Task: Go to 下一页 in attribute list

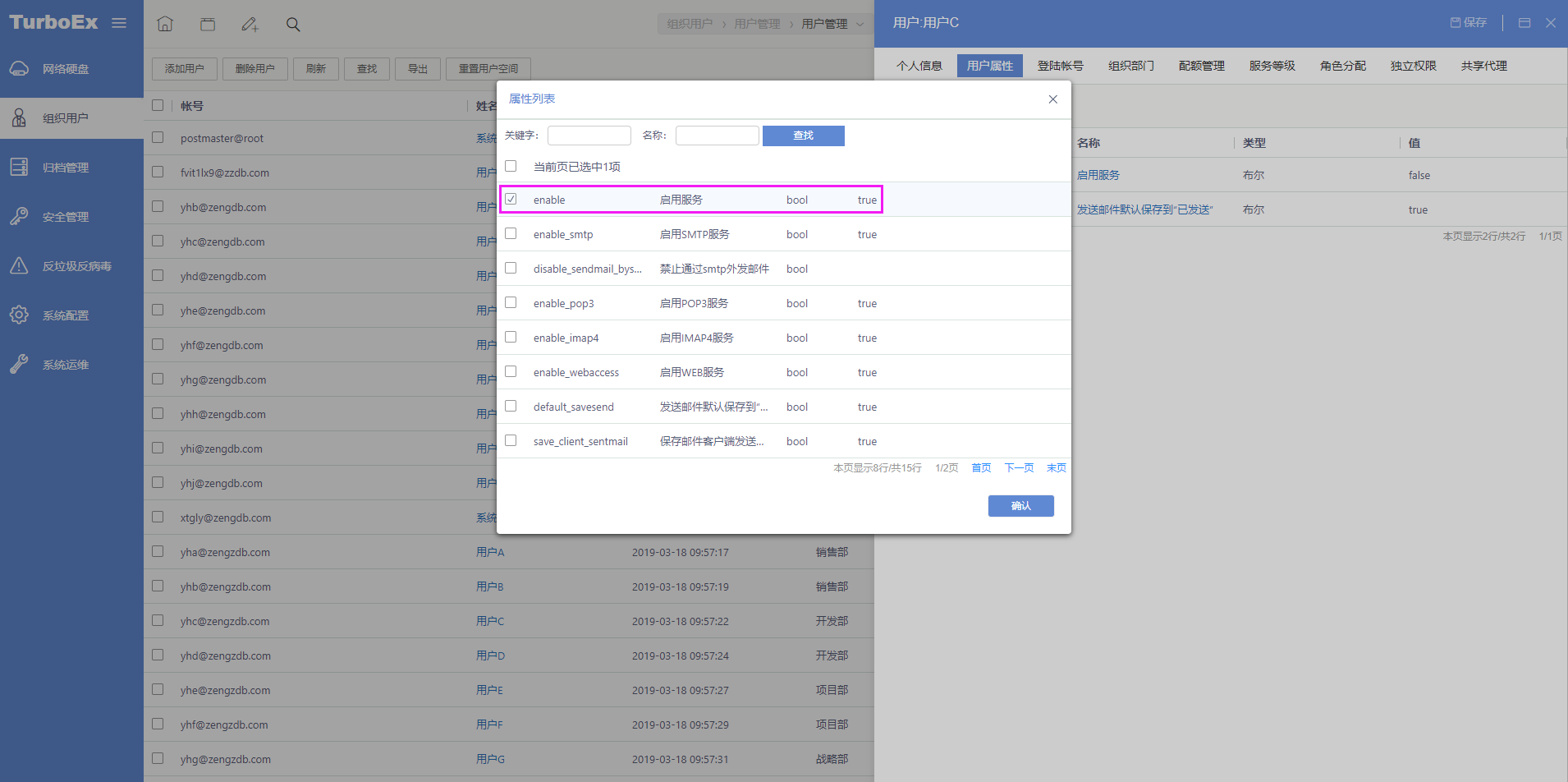Action: pyautogui.click(x=1019, y=468)
